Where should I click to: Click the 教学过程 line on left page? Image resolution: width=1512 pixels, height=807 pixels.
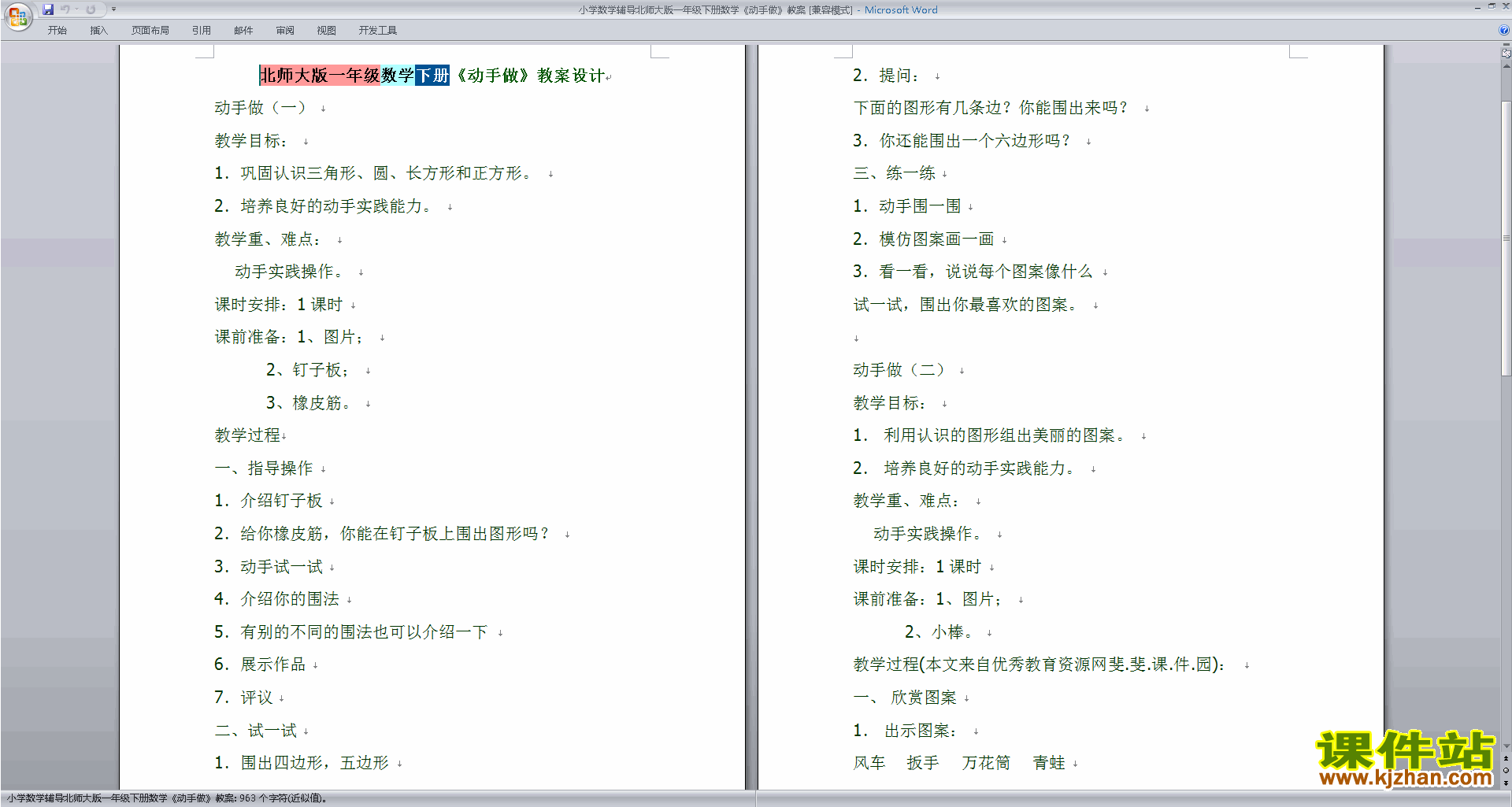pos(247,435)
